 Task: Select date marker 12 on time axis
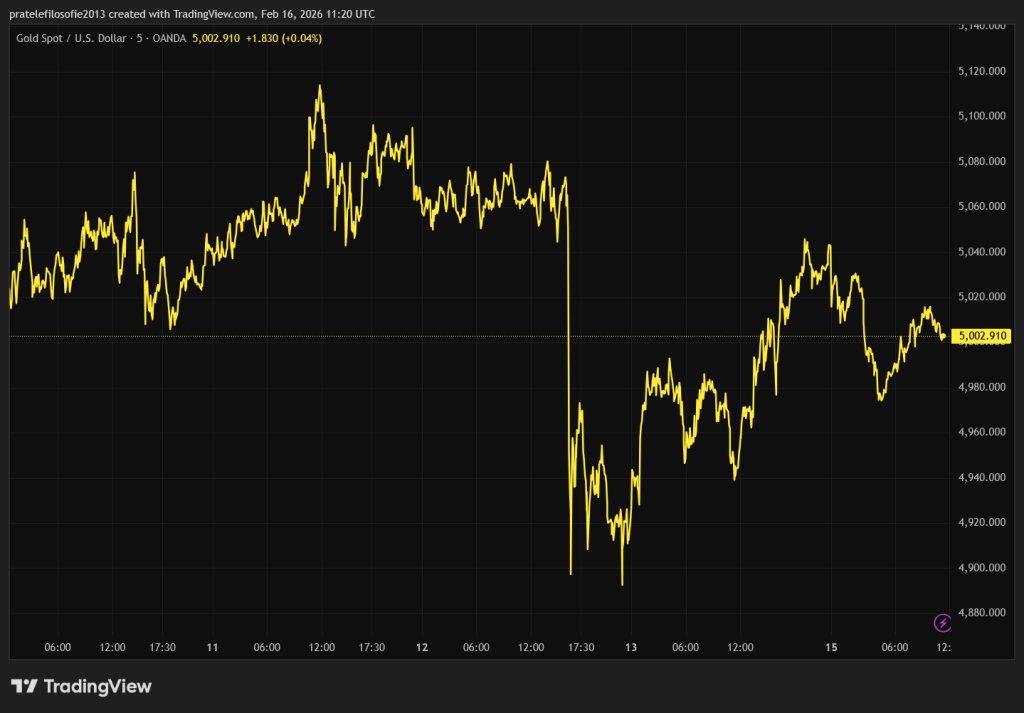point(422,648)
